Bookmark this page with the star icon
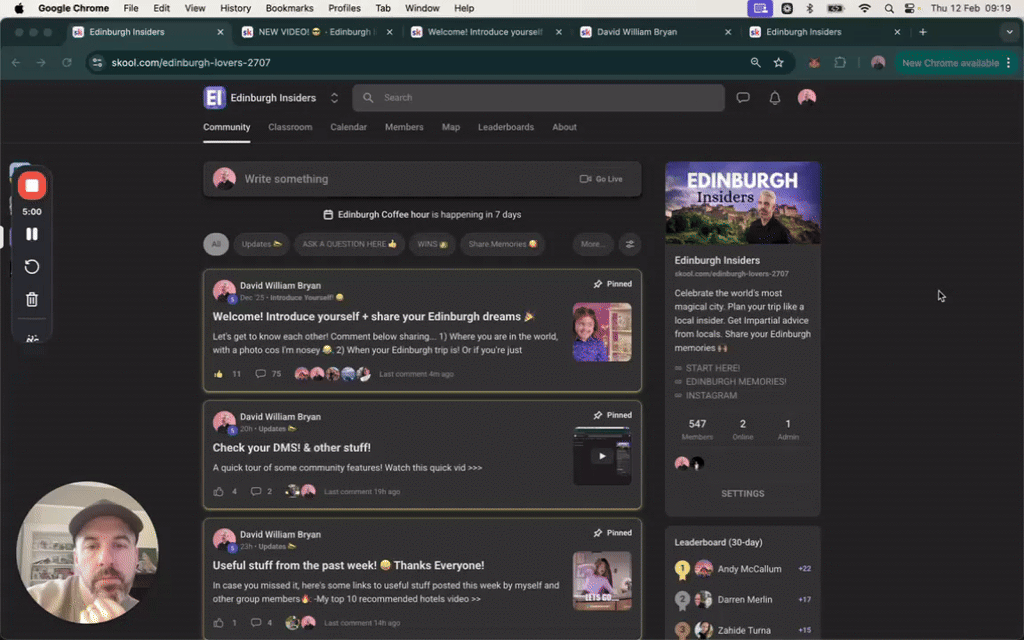Viewport: 1024px width, 640px height. 778,63
